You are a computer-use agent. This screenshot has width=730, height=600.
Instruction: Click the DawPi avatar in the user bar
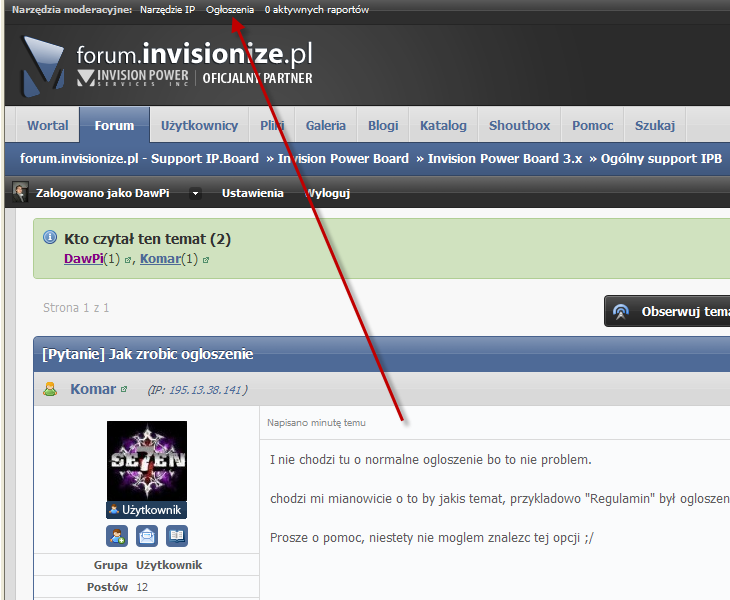click(x=20, y=193)
